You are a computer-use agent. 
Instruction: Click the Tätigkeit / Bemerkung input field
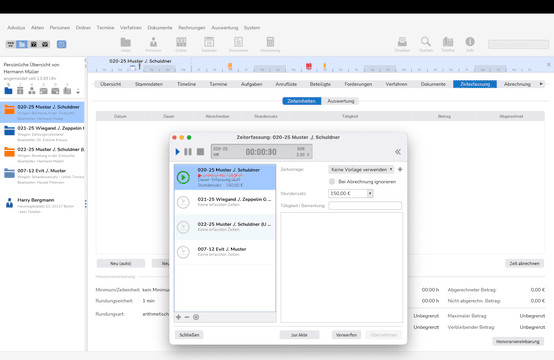[365, 205]
